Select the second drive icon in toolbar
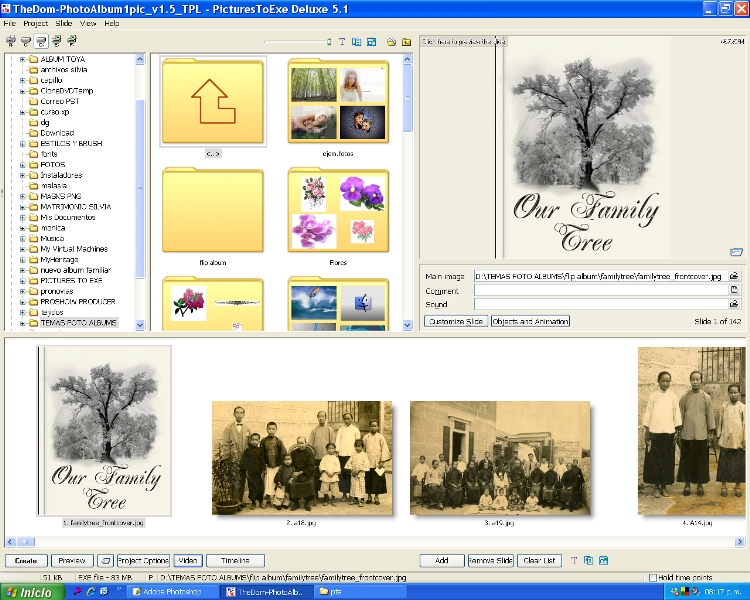 pos(26,41)
